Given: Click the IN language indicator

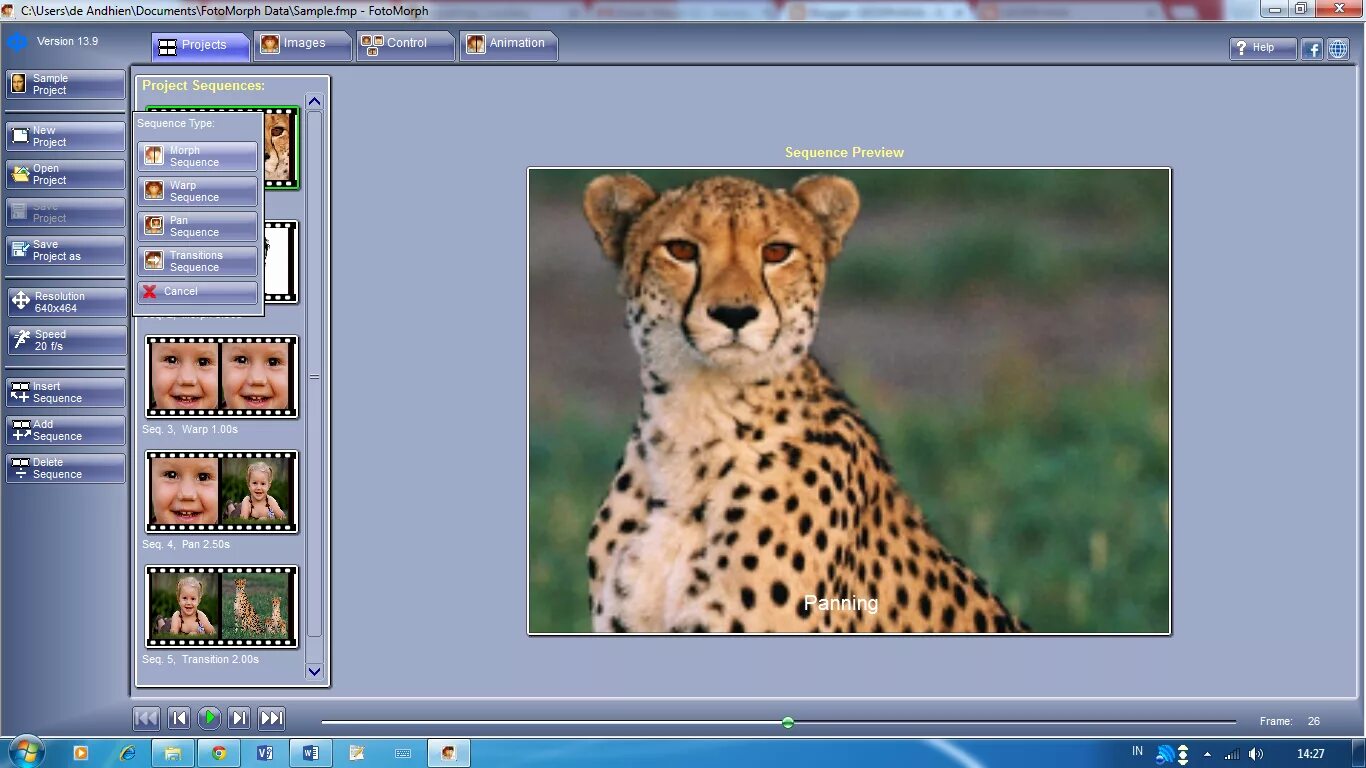Looking at the screenshot, I should click(1137, 751).
